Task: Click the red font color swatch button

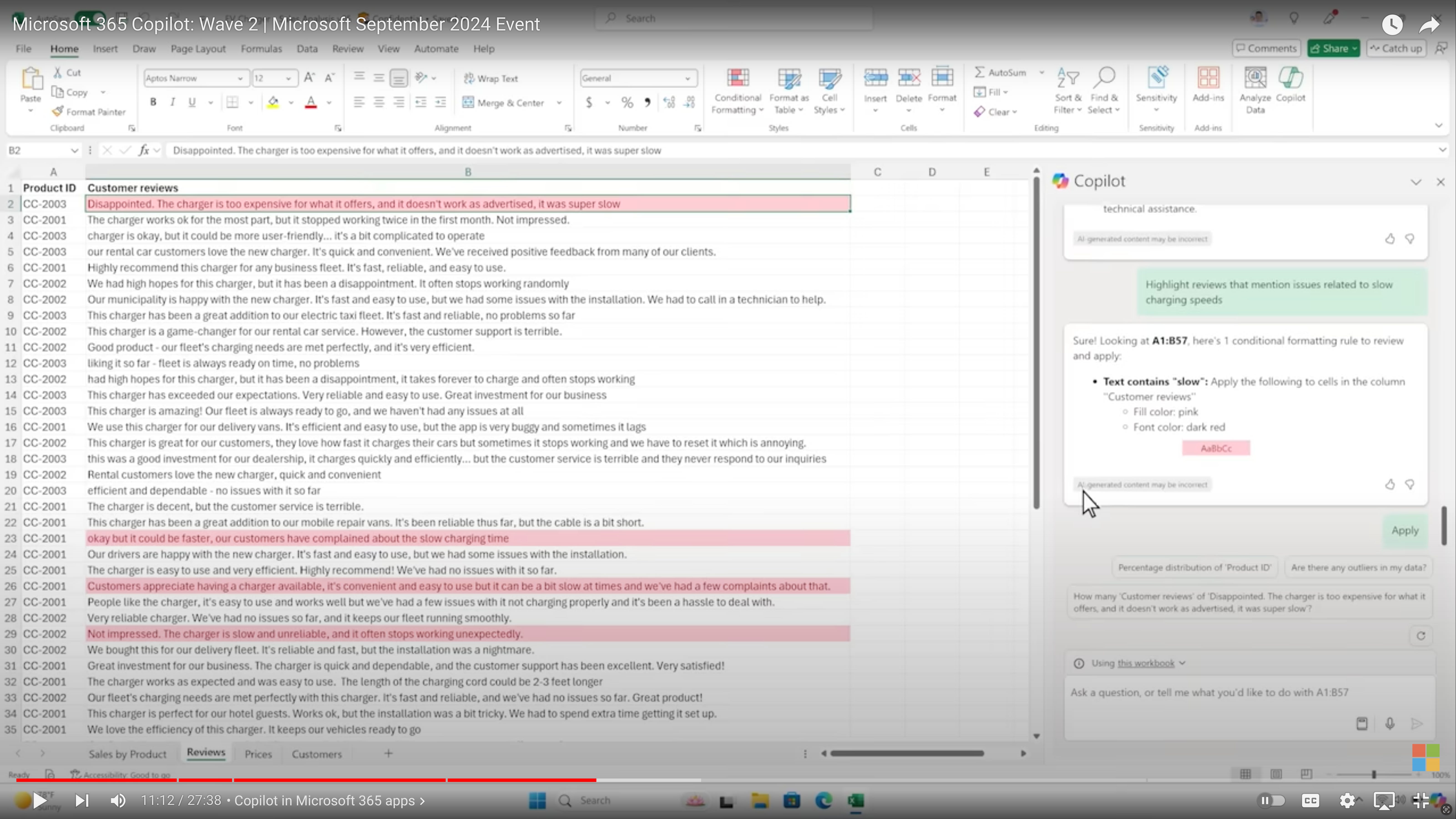Action: 311,102
